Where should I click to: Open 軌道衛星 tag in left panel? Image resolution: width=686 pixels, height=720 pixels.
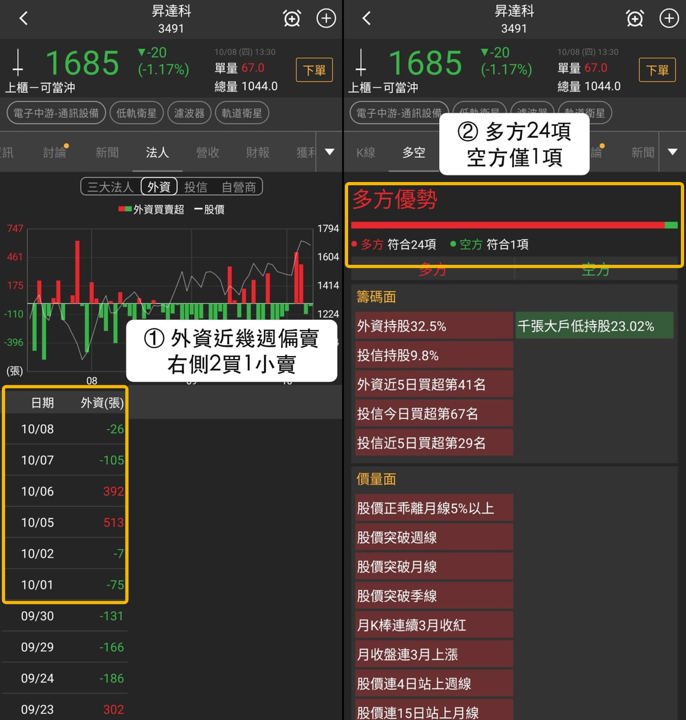(242, 113)
